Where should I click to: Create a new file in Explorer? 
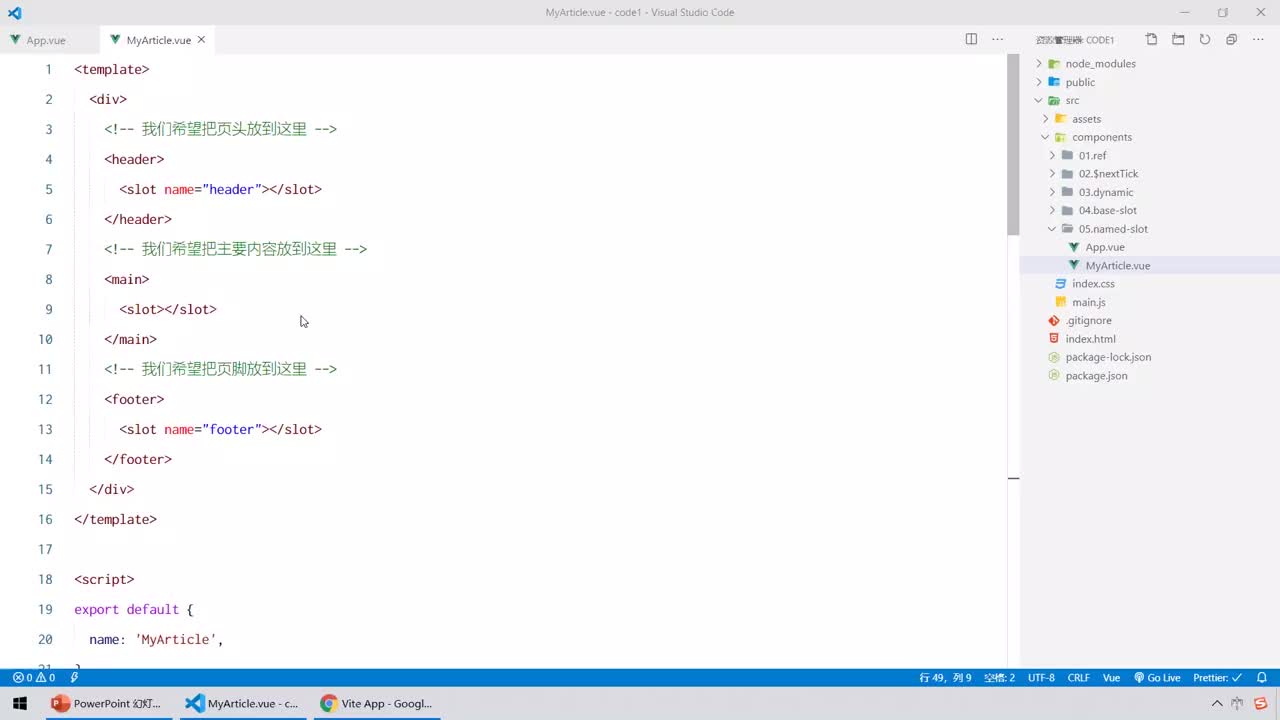click(1152, 40)
